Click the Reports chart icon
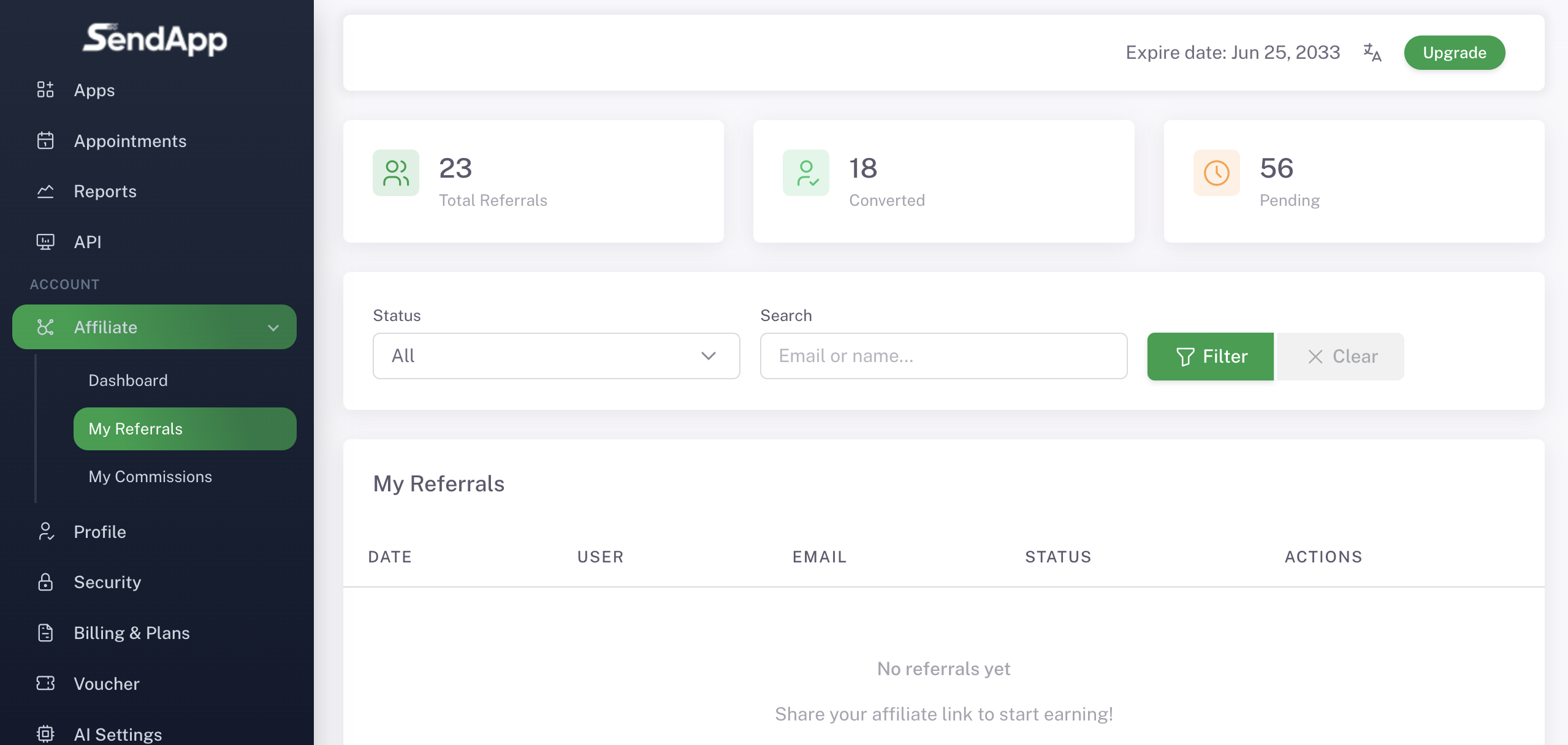1568x745 pixels. point(45,191)
